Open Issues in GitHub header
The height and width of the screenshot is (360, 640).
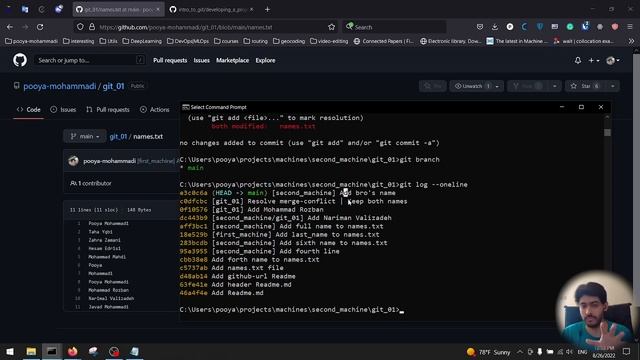click(x=202, y=60)
